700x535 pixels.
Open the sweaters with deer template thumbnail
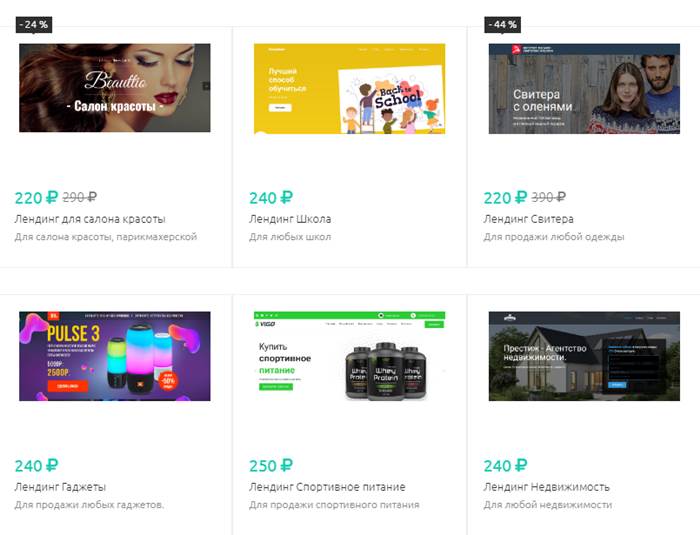point(584,88)
